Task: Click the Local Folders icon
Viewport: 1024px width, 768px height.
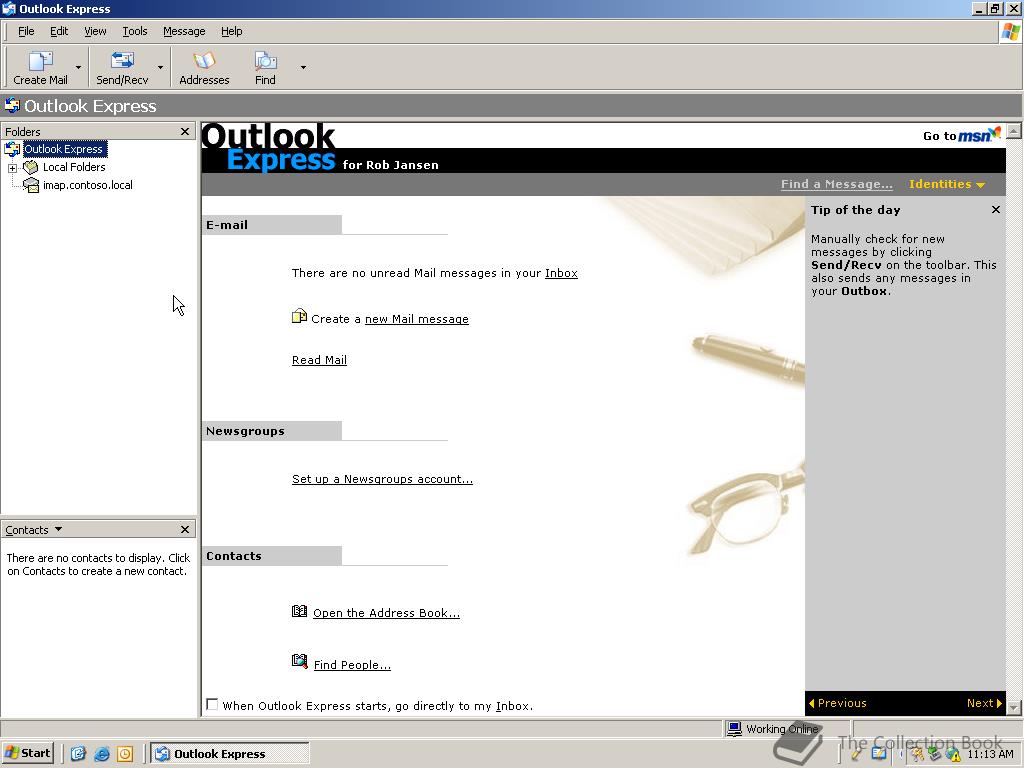Action: click(31, 167)
